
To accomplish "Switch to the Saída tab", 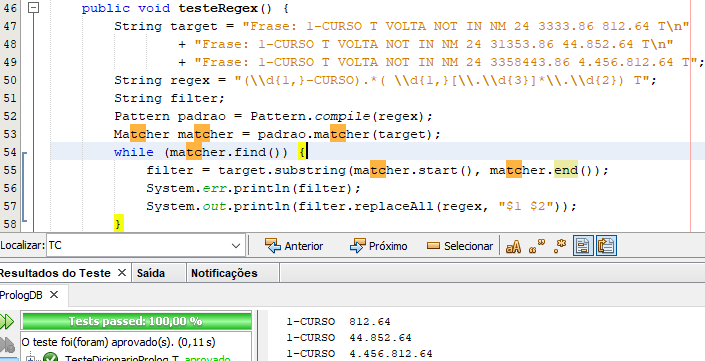I will coord(151,273).
